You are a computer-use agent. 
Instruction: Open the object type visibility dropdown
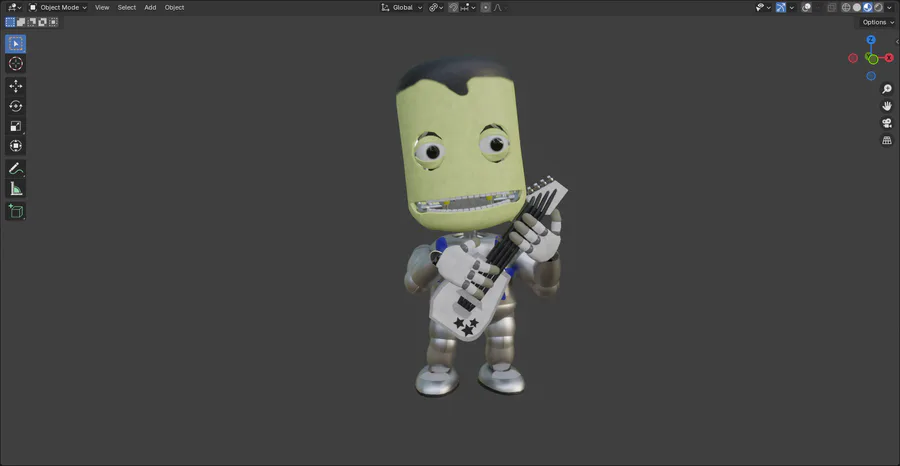(763, 7)
